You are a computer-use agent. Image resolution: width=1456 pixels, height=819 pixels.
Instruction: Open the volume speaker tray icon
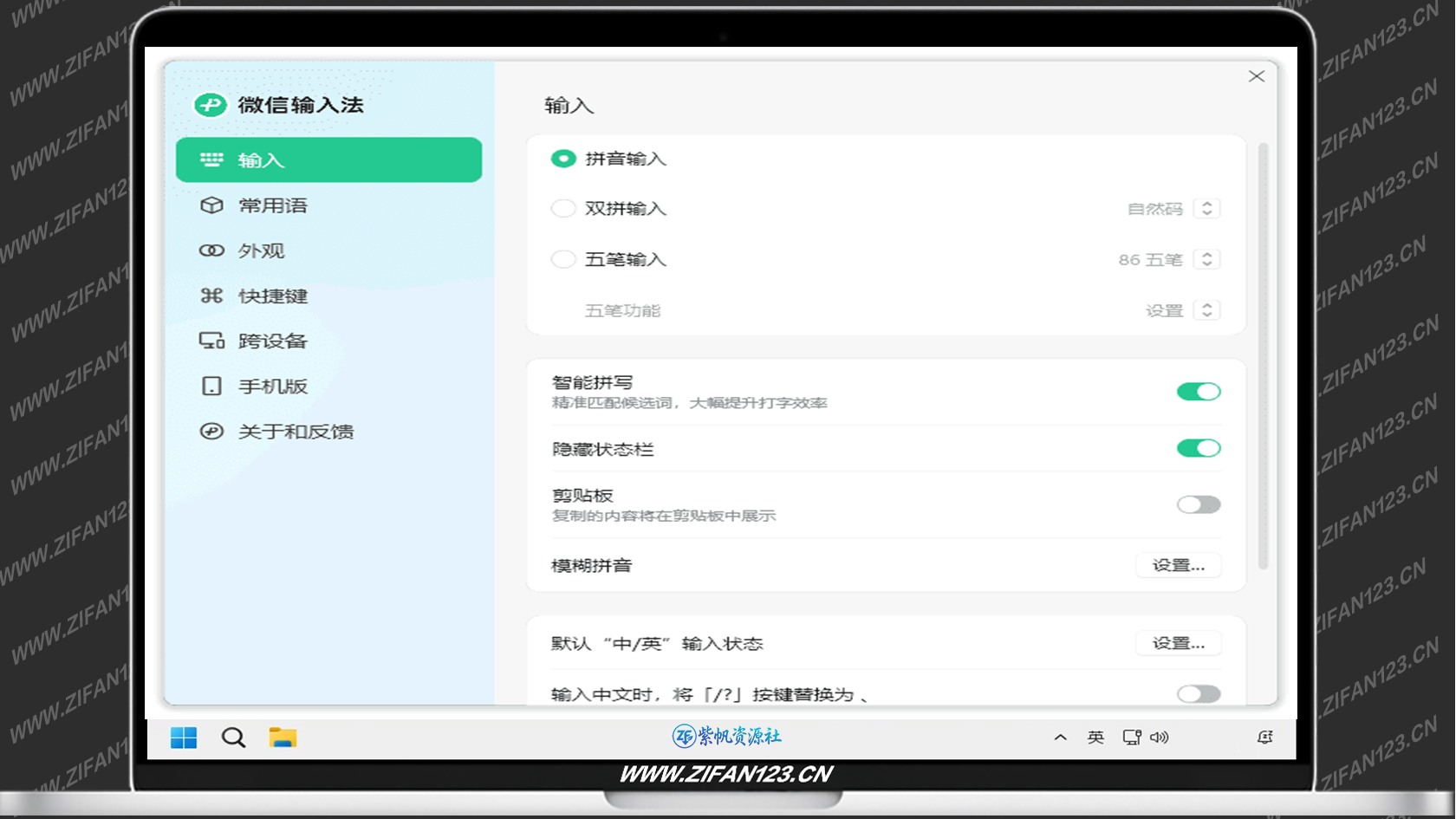1160,738
